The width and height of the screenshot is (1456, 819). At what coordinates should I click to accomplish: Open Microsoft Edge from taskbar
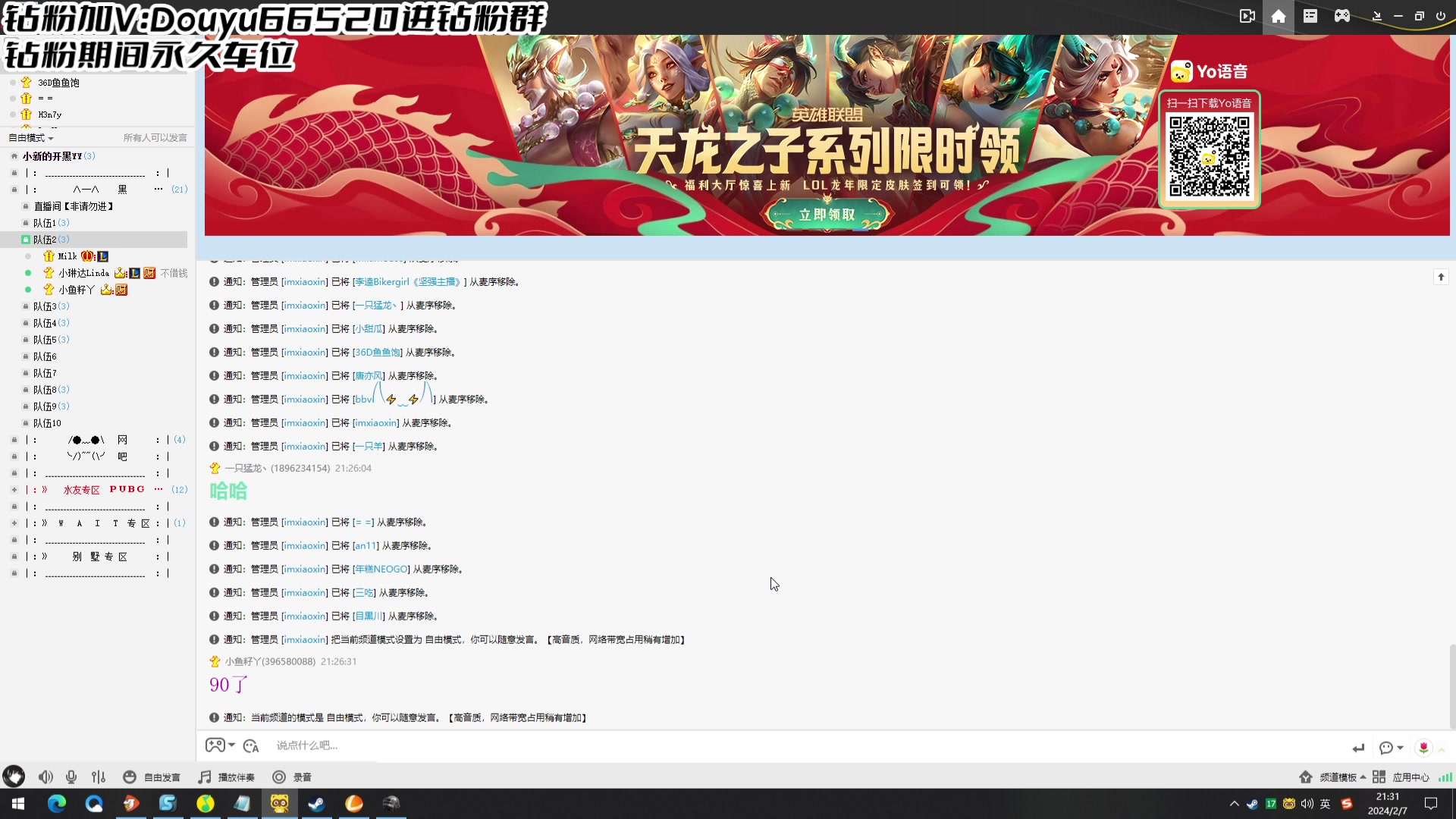pyautogui.click(x=57, y=804)
